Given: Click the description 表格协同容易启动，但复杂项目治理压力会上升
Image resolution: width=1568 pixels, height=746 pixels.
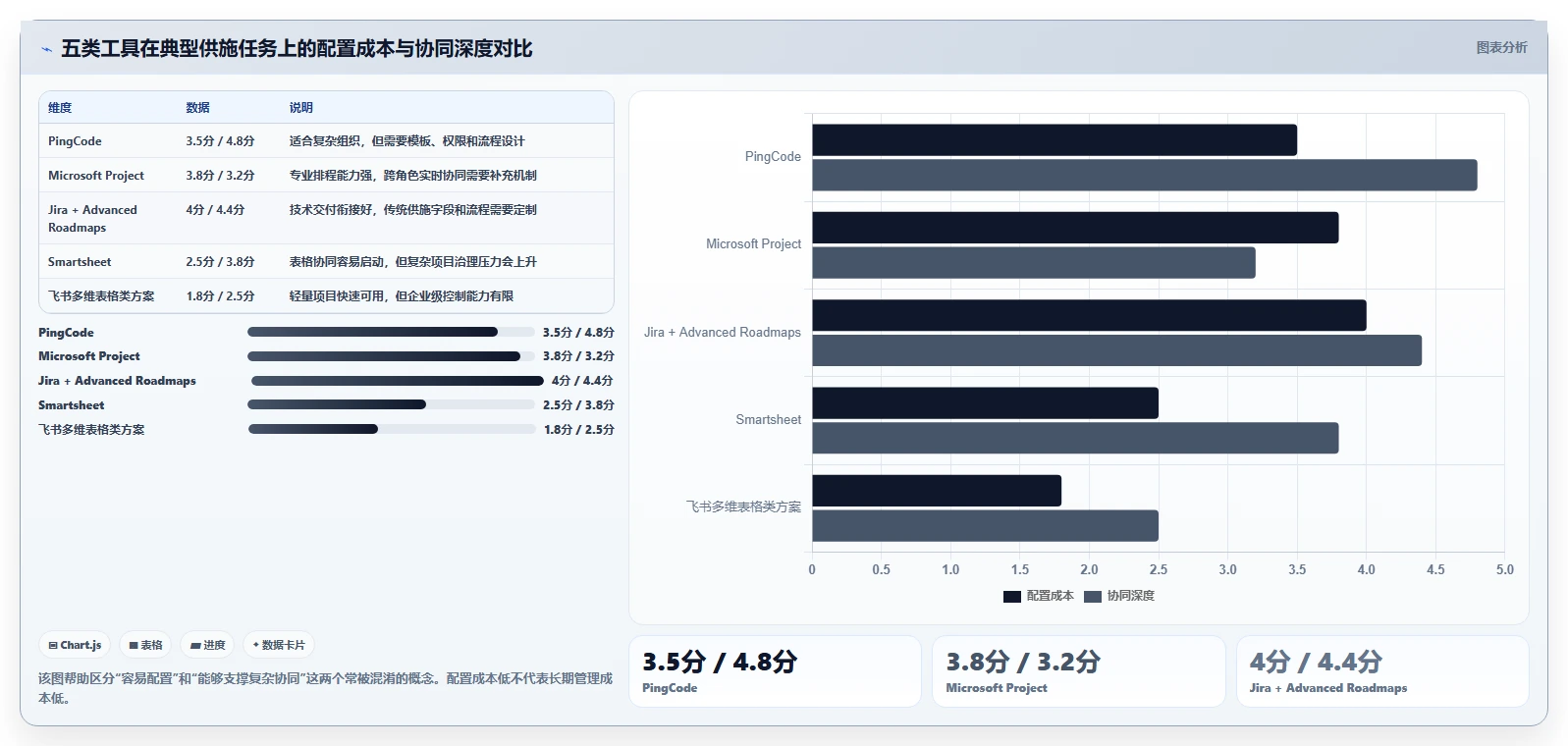Looking at the screenshot, I should pyautogui.click(x=412, y=262).
